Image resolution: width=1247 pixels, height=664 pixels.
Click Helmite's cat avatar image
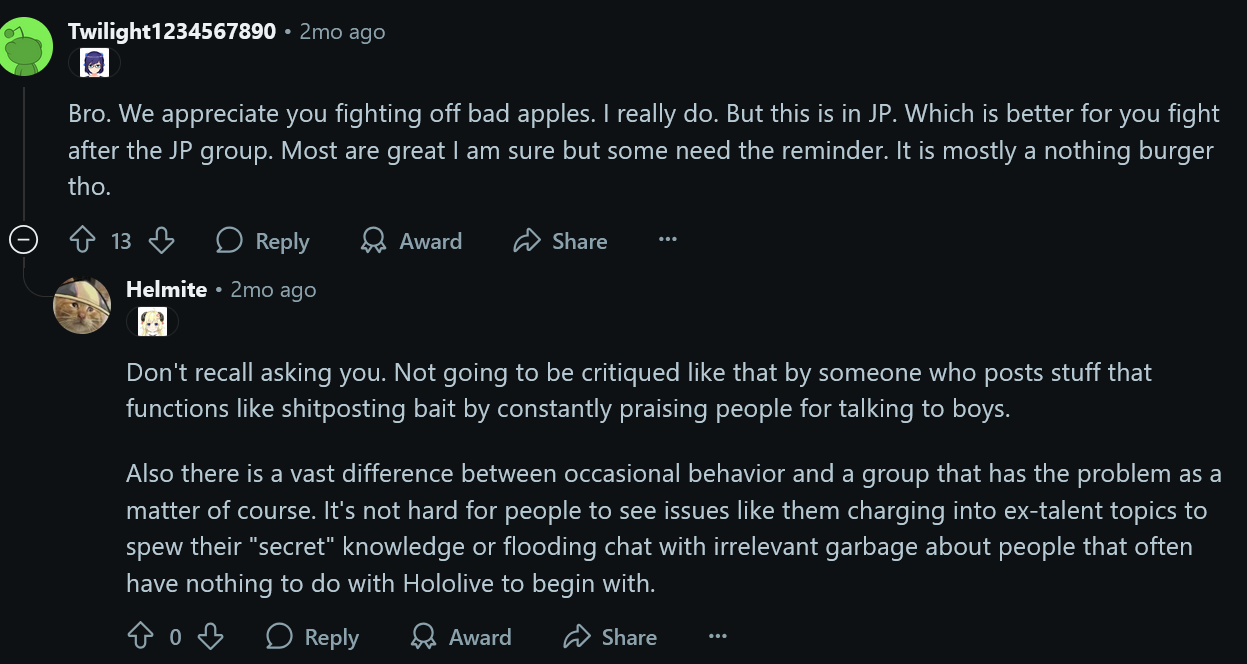click(82, 305)
